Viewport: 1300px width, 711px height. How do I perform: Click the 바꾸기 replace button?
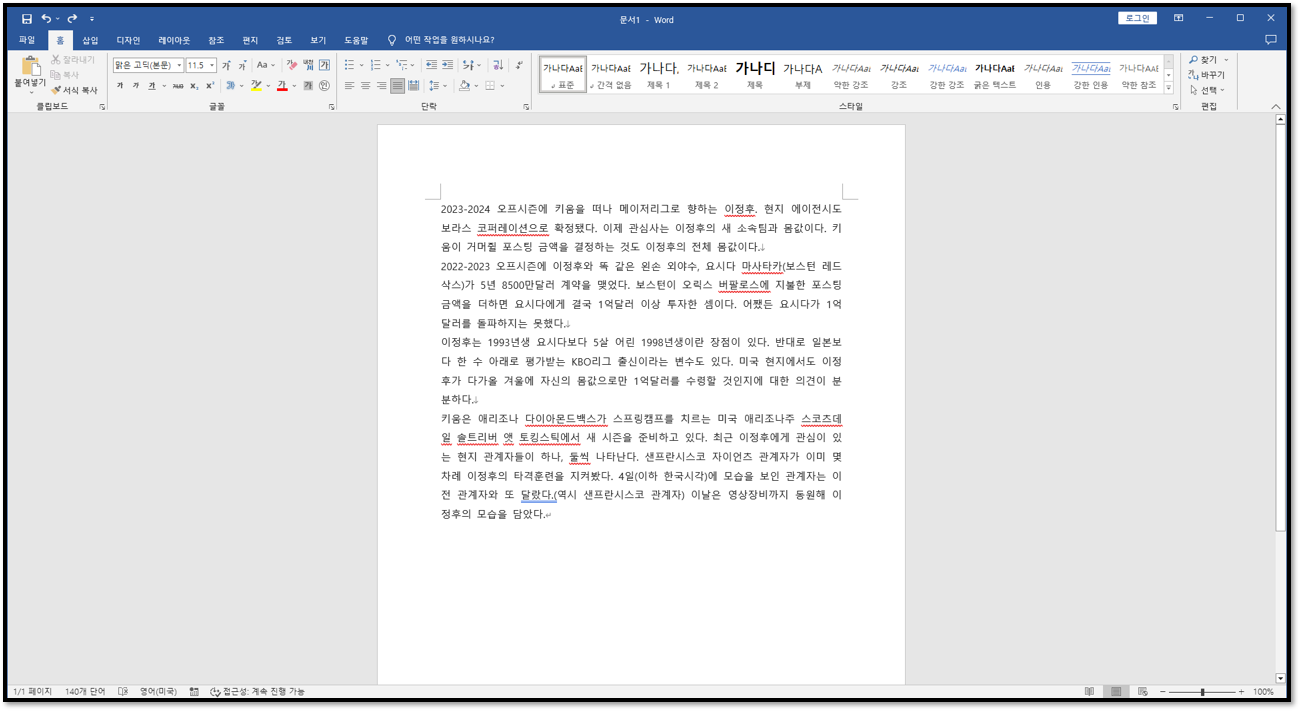tap(1207, 75)
